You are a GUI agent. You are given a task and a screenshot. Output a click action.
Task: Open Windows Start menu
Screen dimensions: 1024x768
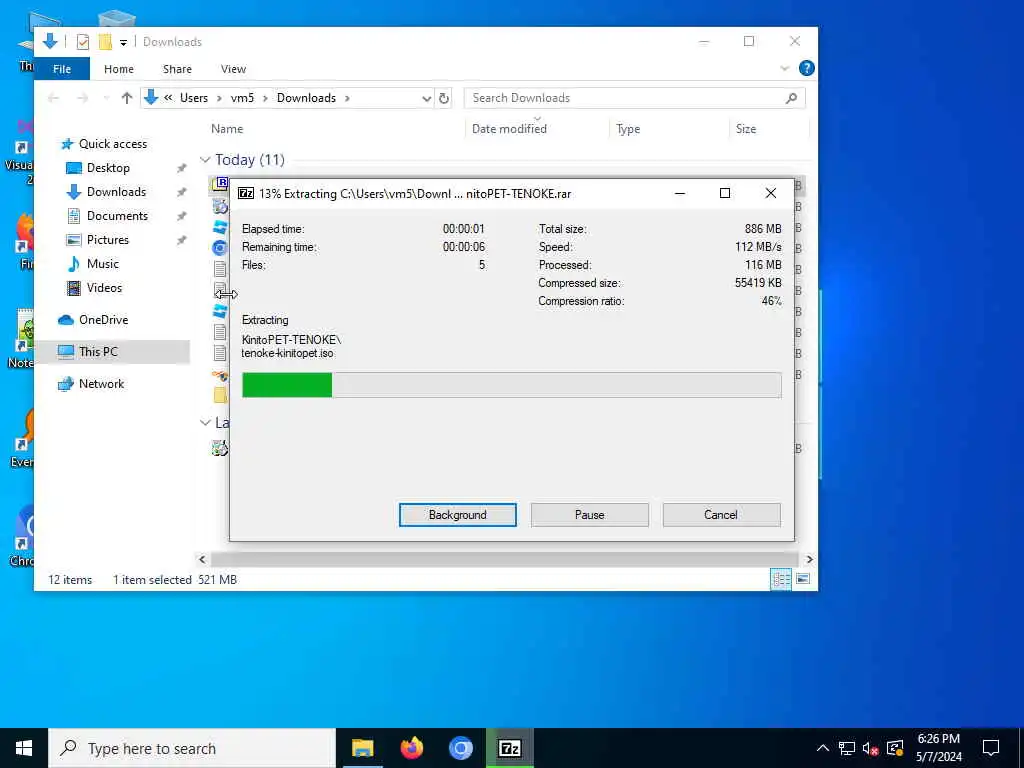tap(24, 748)
